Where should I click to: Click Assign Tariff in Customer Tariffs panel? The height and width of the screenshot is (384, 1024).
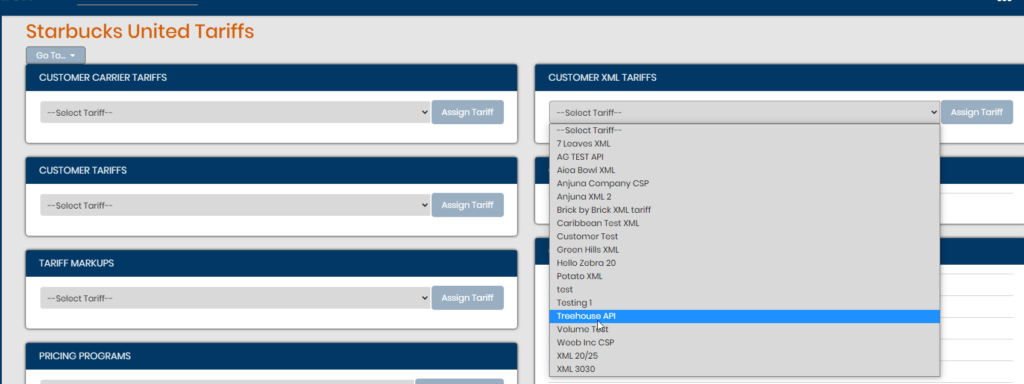[468, 205]
